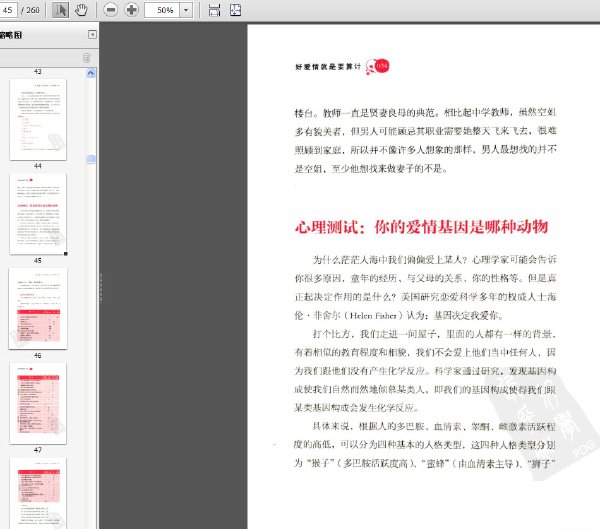Click the name Helen Fisher in the paragraph
Viewport: 600px width, 529px height.
(x=373, y=316)
